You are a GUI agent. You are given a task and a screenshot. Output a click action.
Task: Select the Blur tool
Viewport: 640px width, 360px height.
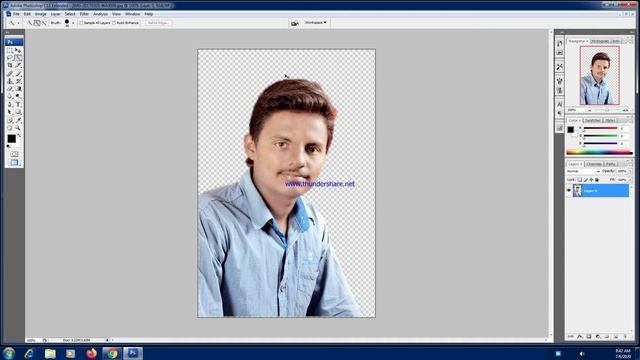[10, 96]
